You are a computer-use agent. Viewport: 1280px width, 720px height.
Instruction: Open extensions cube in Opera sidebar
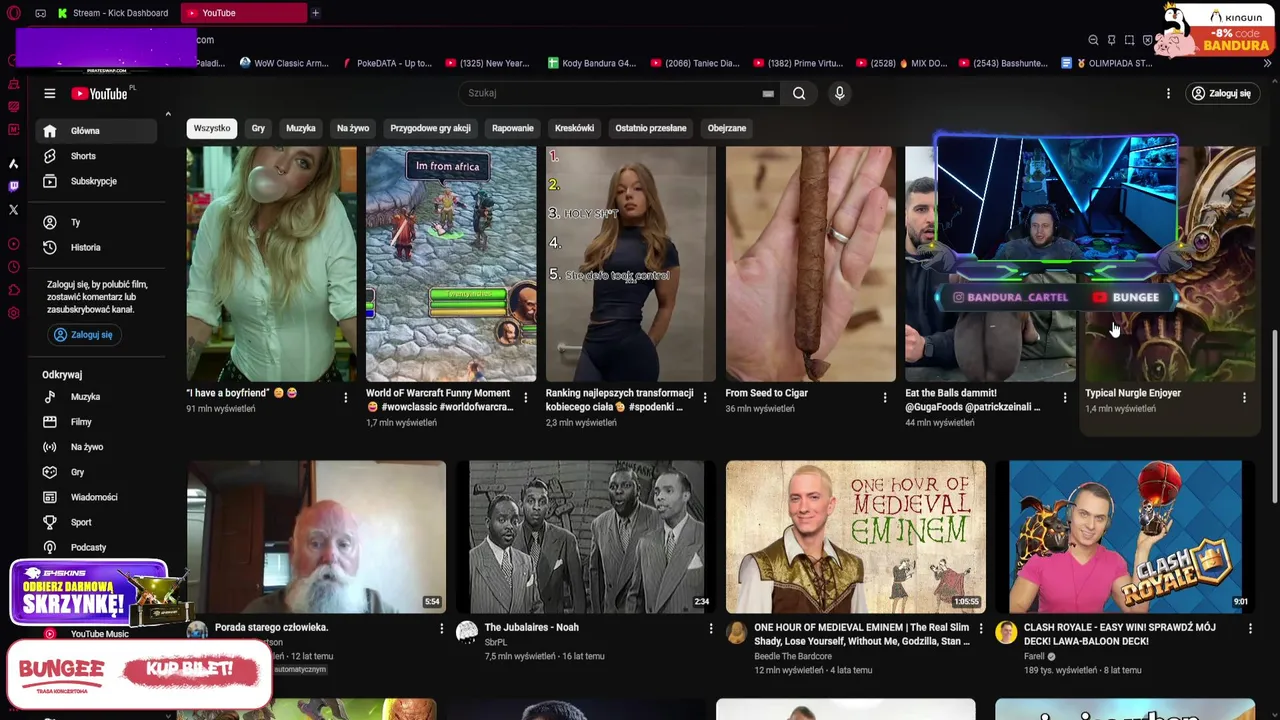point(13,290)
